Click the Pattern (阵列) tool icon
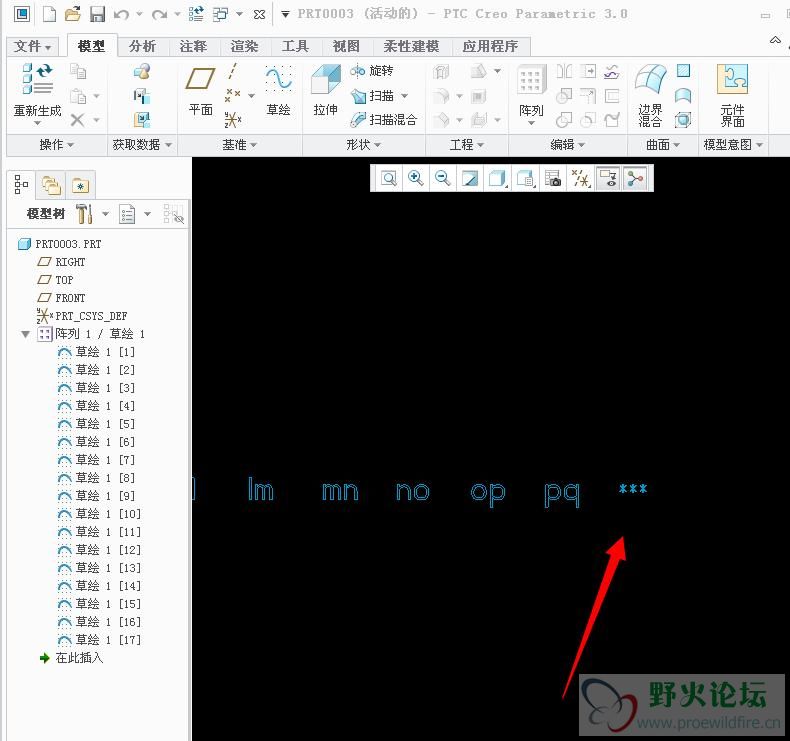790x741 pixels. 531,80
